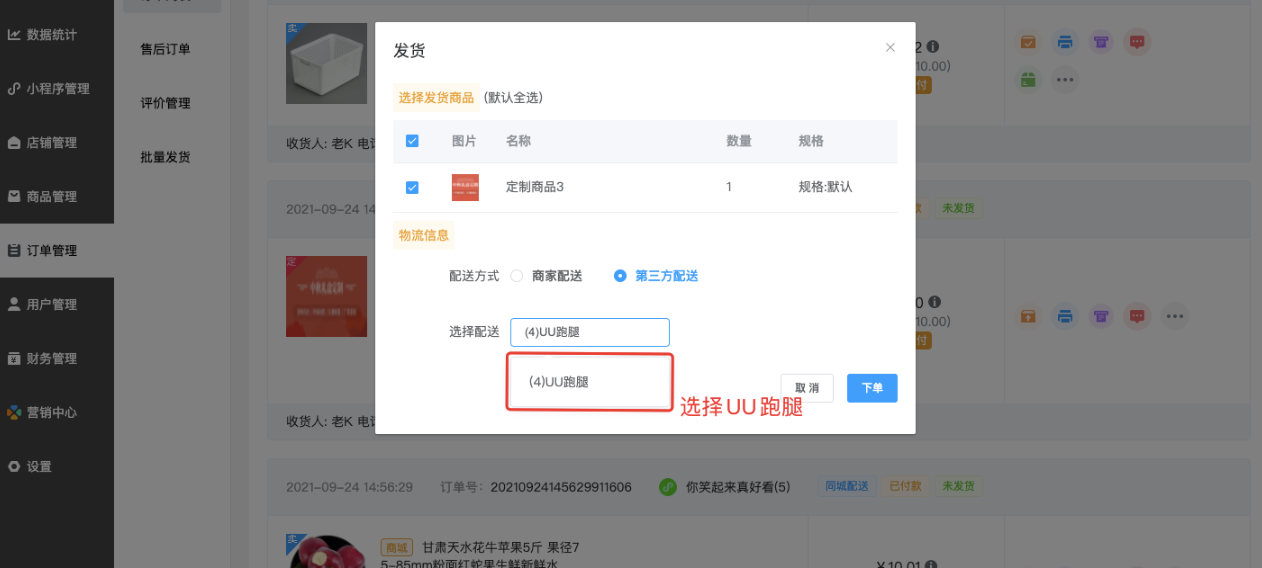This screenshot has width=1262, height=568.
Task: Uncheck the checkbox for 定制商品3
Action: click(412, 187)
